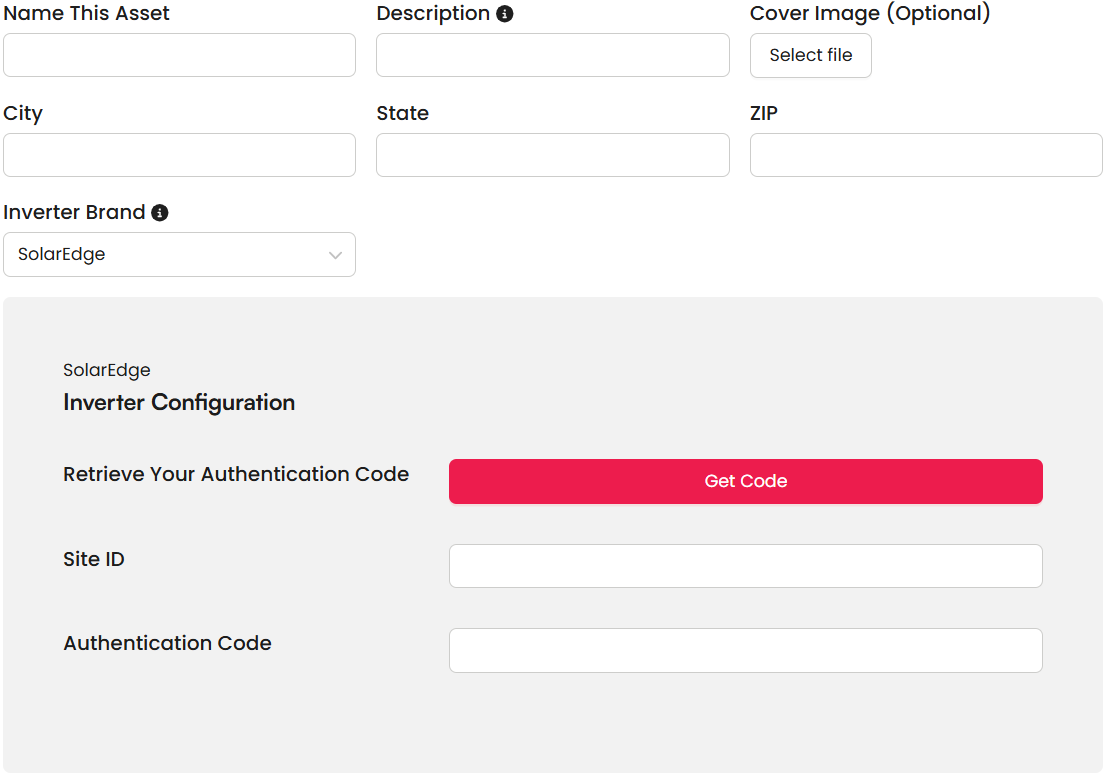Image resolution: width=1106 pixels, height=777 pixels.
Task: Click the Get Code button
Action: pos(746,481)
